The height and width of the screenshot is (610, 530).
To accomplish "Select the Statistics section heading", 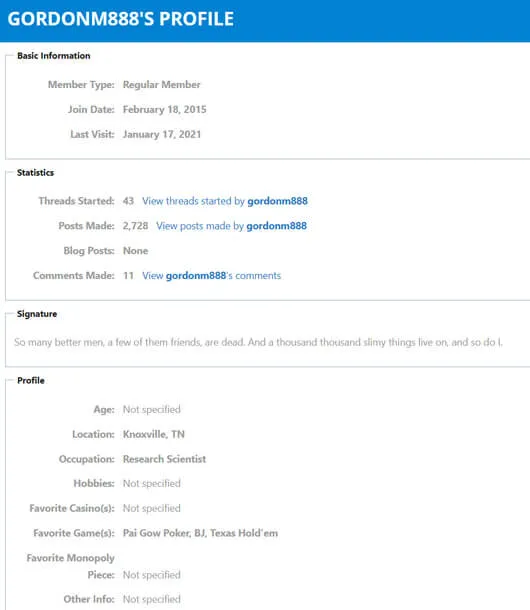I will tap(35, 173).
